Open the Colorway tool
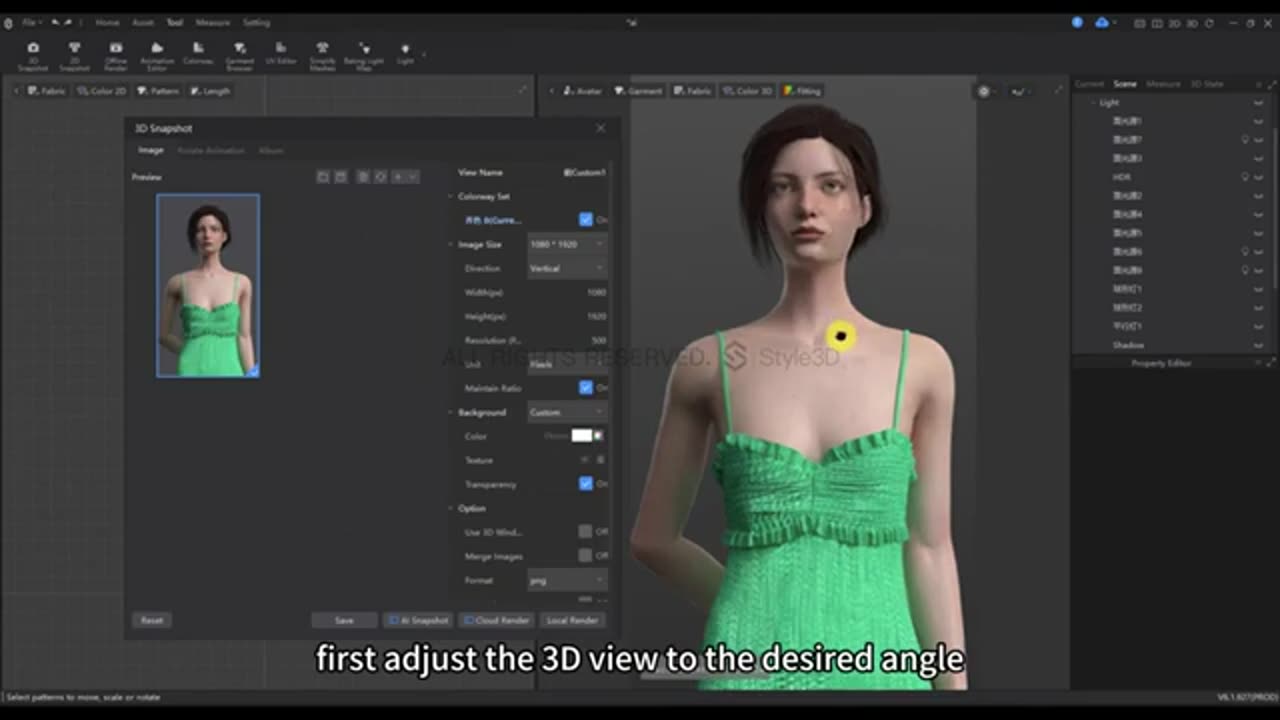The image size is (1280, 720). pos(198,53)
